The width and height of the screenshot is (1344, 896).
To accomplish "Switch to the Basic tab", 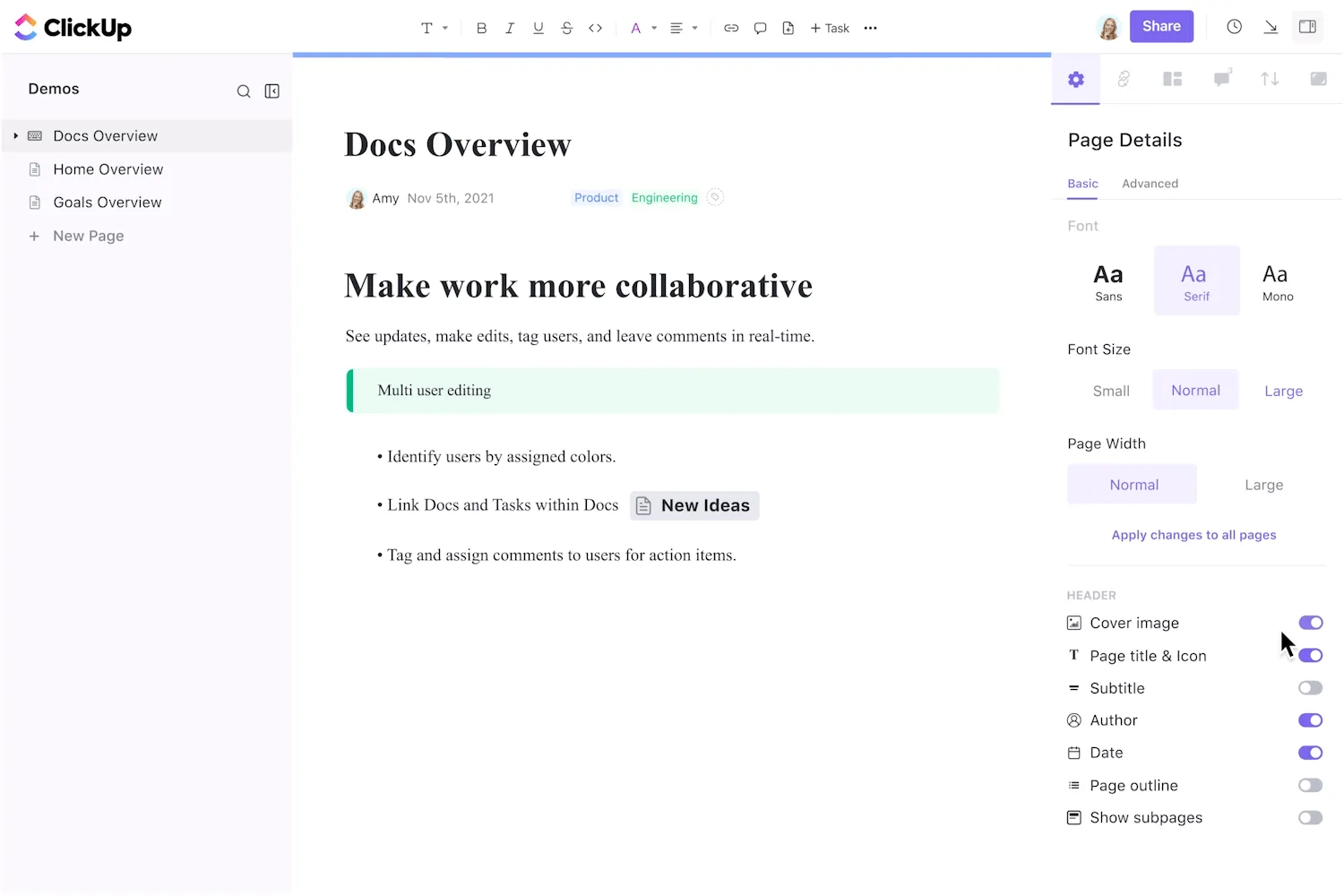I will point(1082,184).
